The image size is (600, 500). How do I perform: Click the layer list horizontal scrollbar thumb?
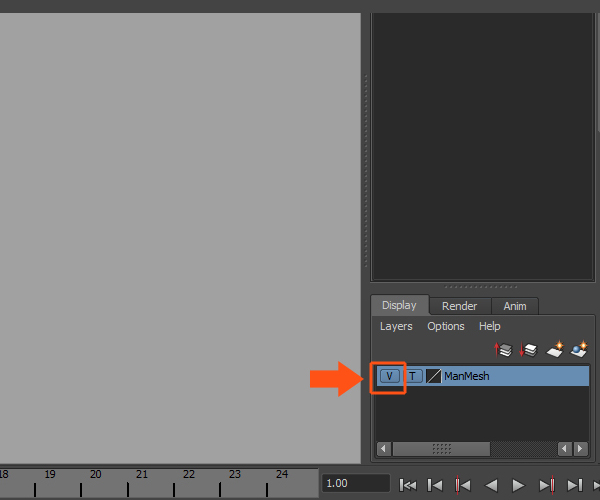point(441,449)
